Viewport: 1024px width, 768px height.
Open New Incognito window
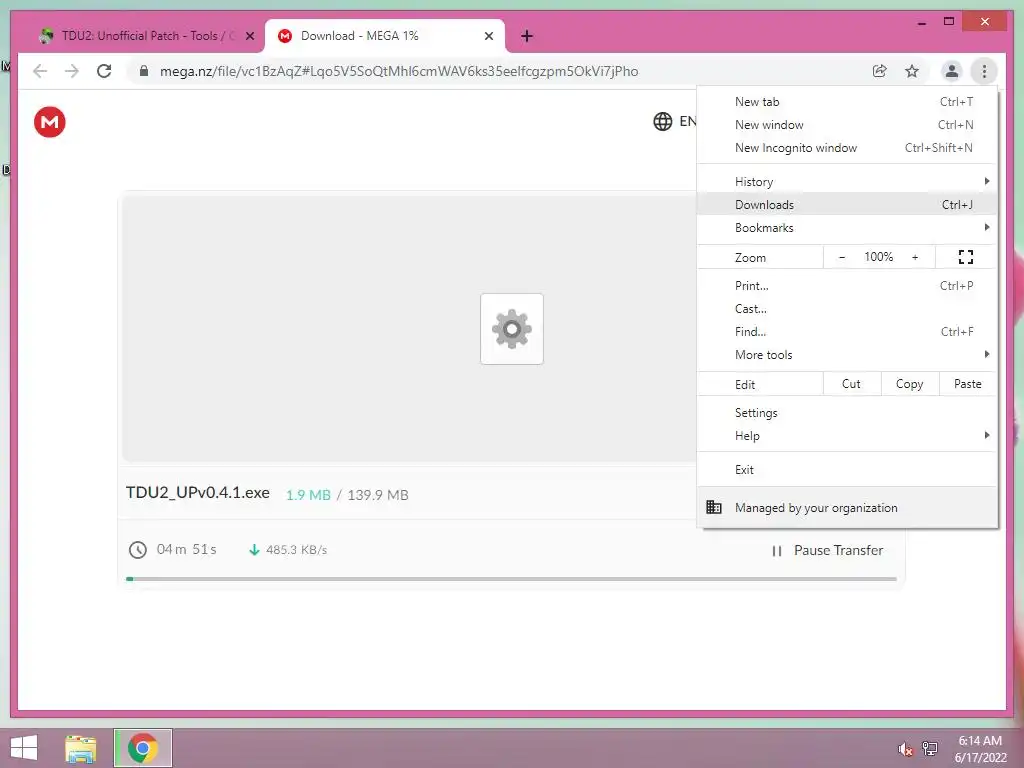(x=847, y=148)
